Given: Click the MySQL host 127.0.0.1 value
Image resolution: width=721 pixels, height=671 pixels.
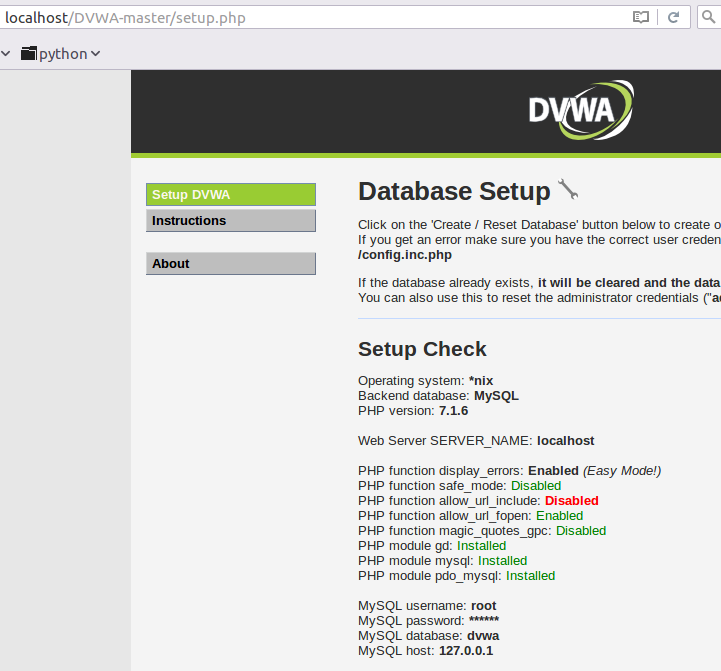Looking at the screenshot, I should [x=466, y=651].
